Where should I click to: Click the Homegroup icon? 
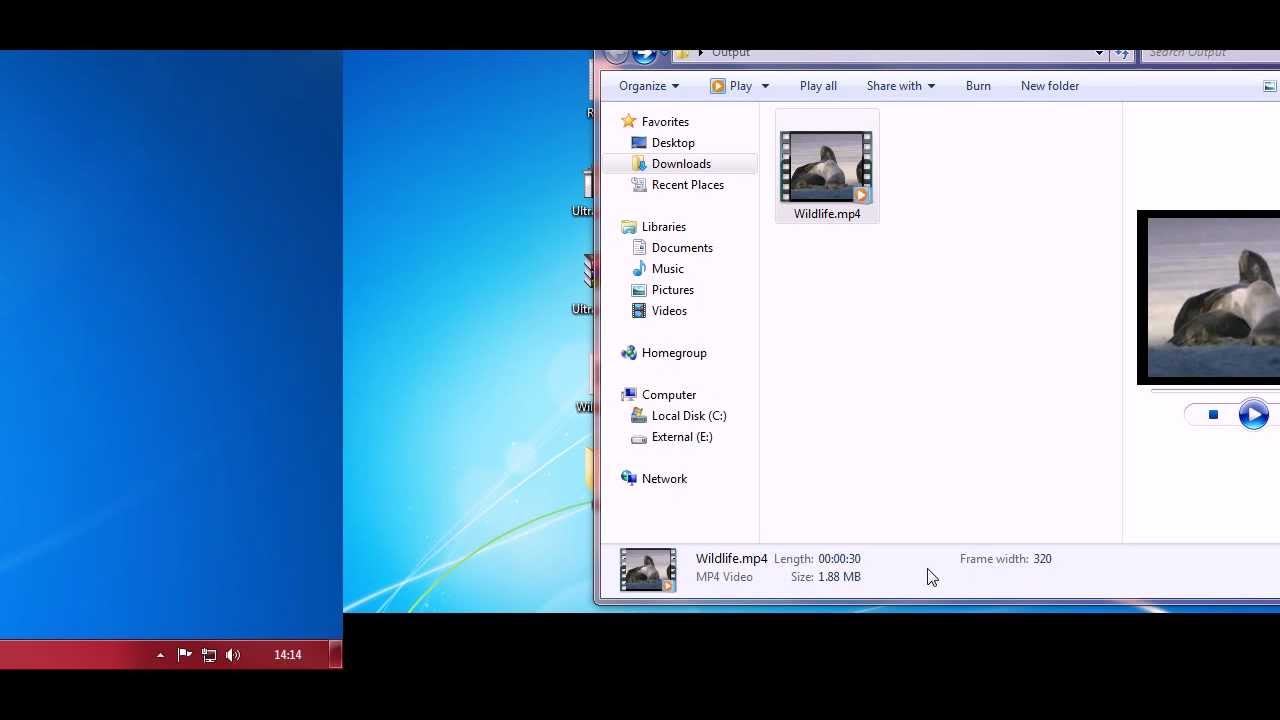628,353
